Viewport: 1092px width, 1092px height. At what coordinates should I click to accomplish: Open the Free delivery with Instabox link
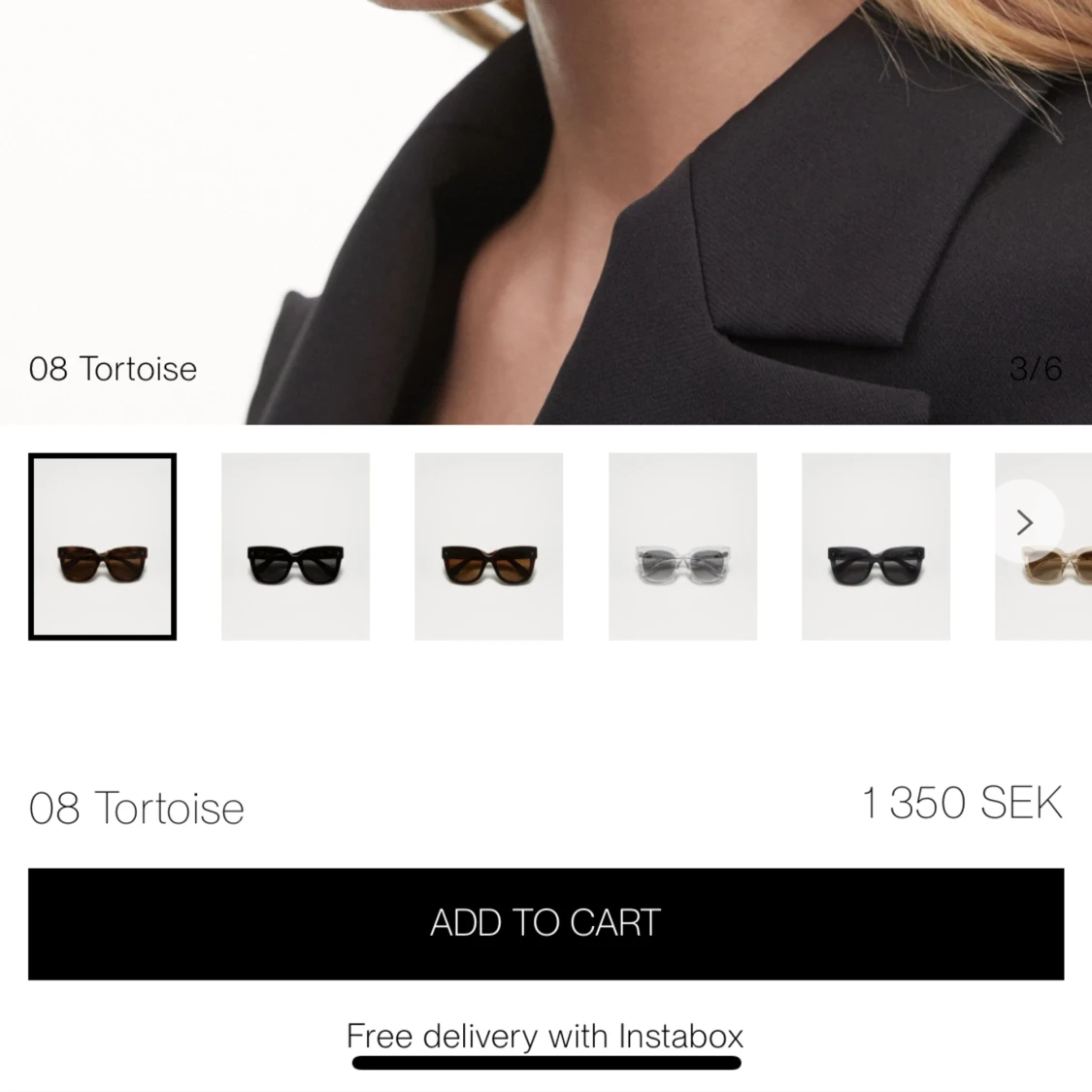pyautogui.click(x=546, y=1036)
